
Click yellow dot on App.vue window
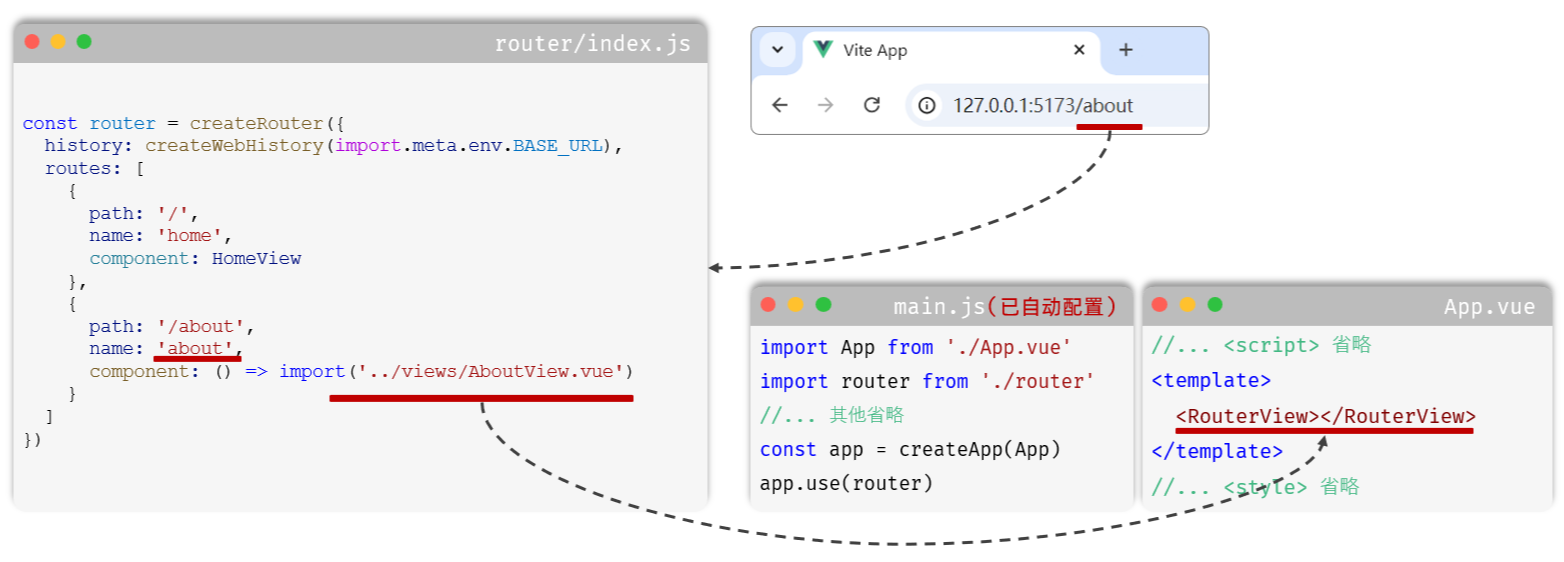pos(1187,305)
